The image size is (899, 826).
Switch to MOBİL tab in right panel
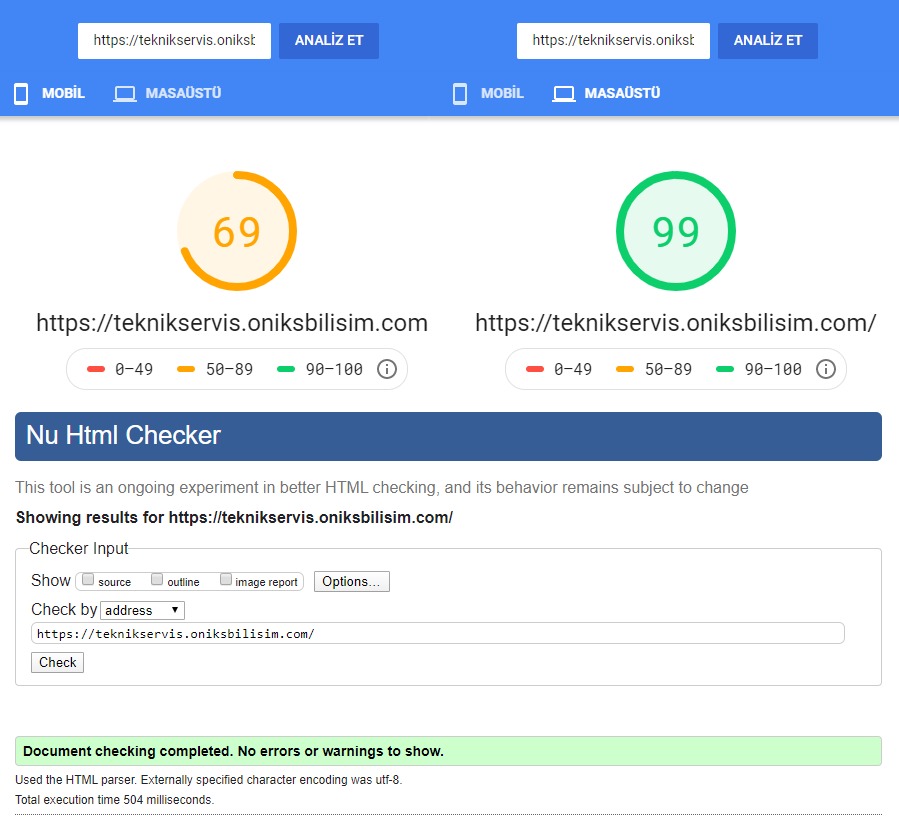pos(502,93)
